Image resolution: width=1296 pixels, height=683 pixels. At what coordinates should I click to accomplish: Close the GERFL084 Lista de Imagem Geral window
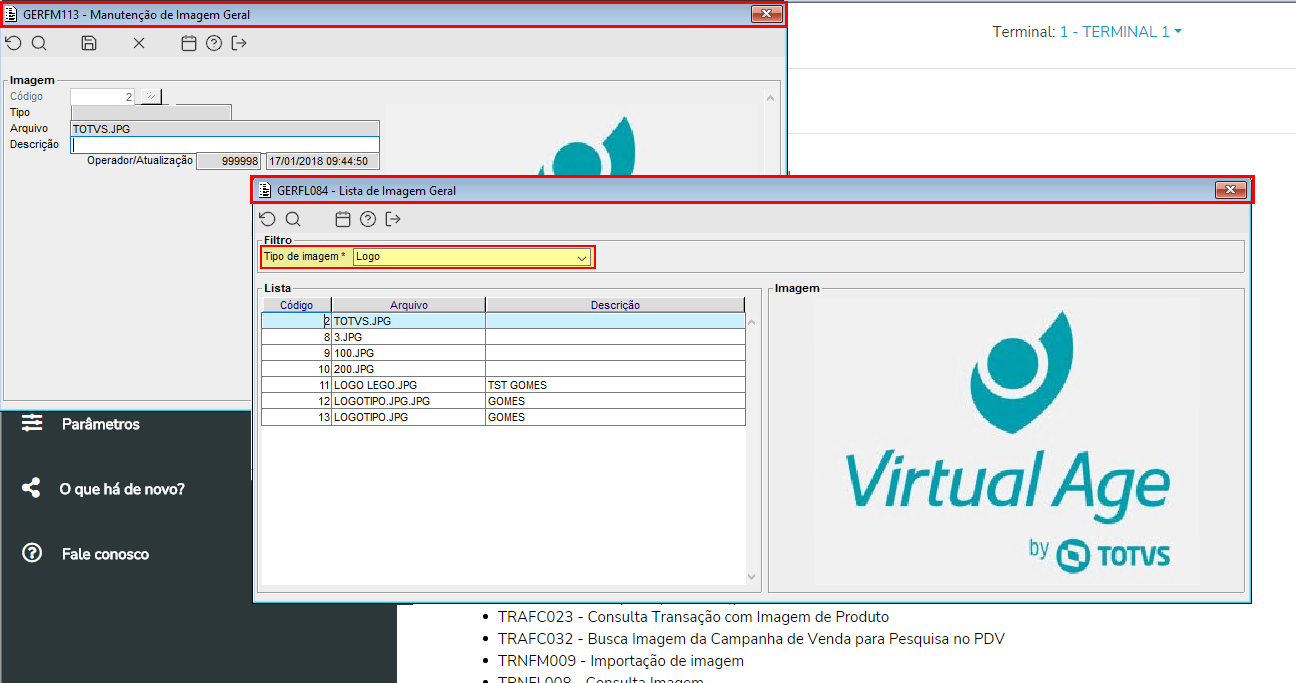(x=1230, y=190)
